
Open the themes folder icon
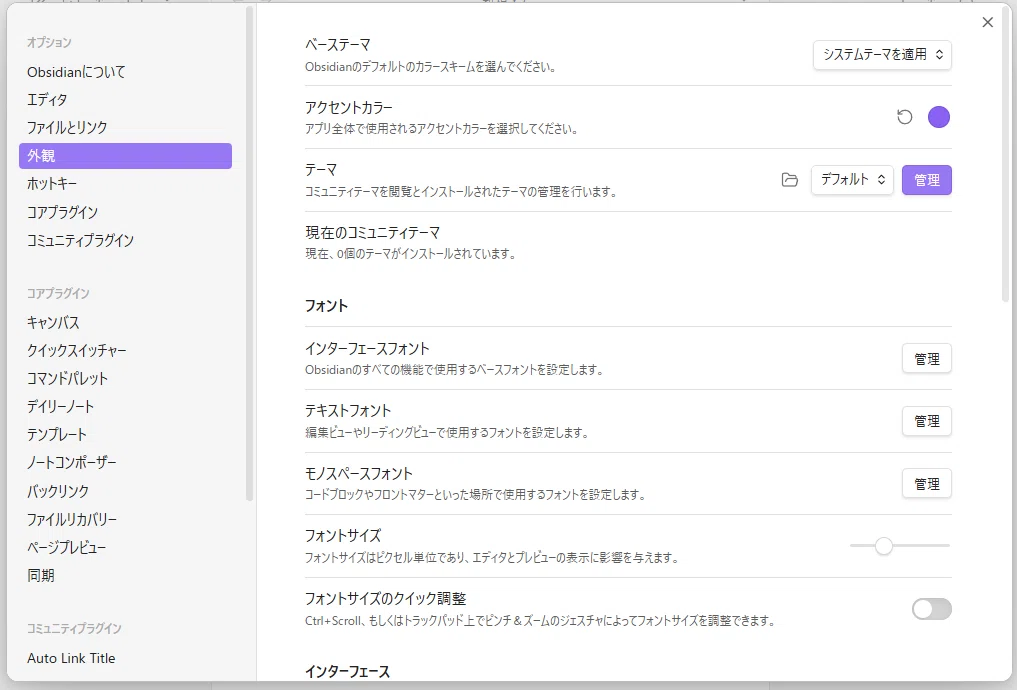coord(789,180)
